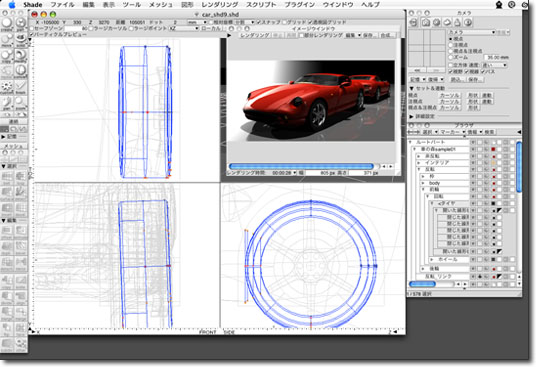This screenshot has height=367, width=540.
Task: Open the カメラ dropdown in the Camera panel
Action: (x=471, y=32)
